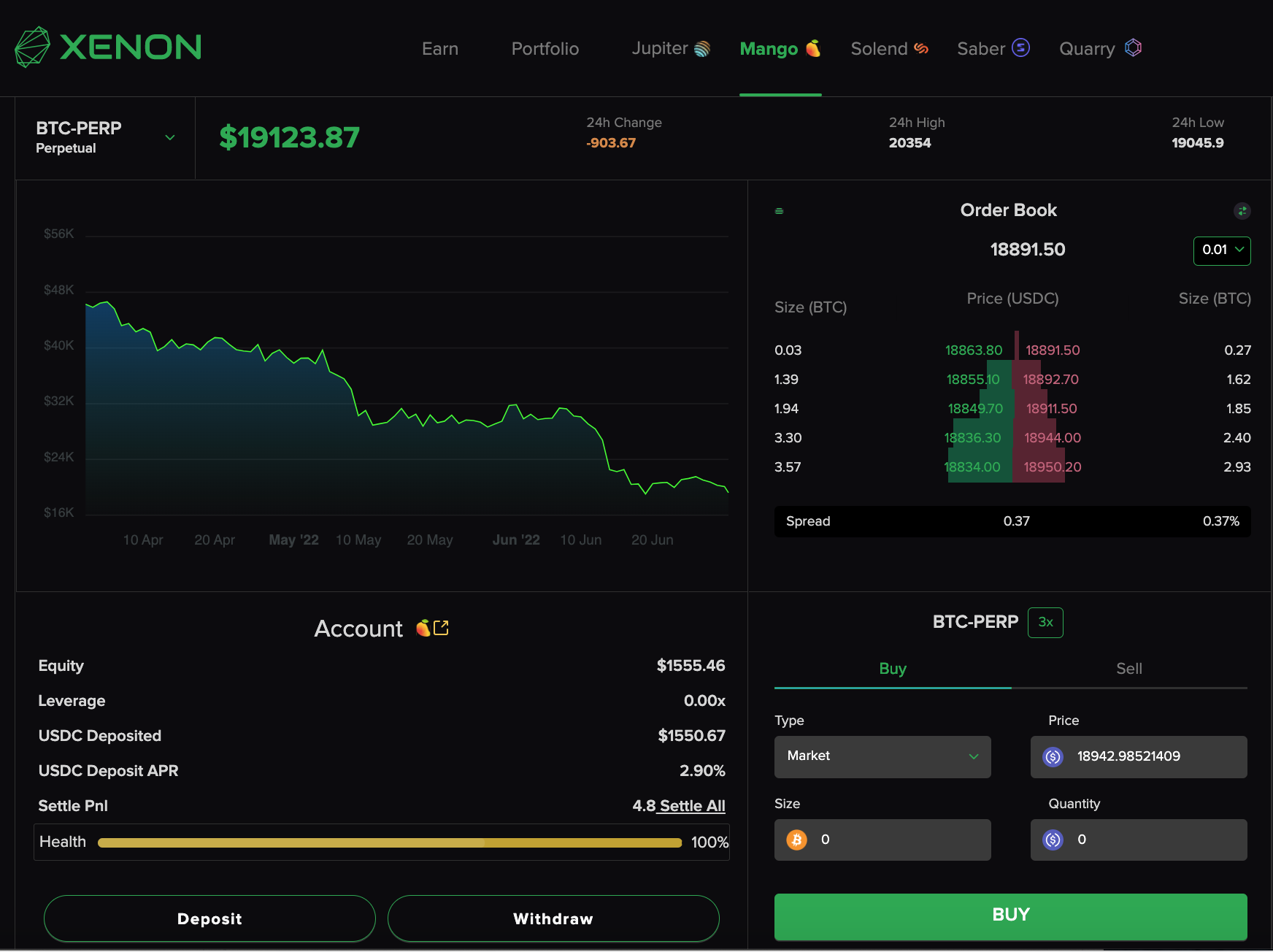Open the Saber tab

[993, 49]
